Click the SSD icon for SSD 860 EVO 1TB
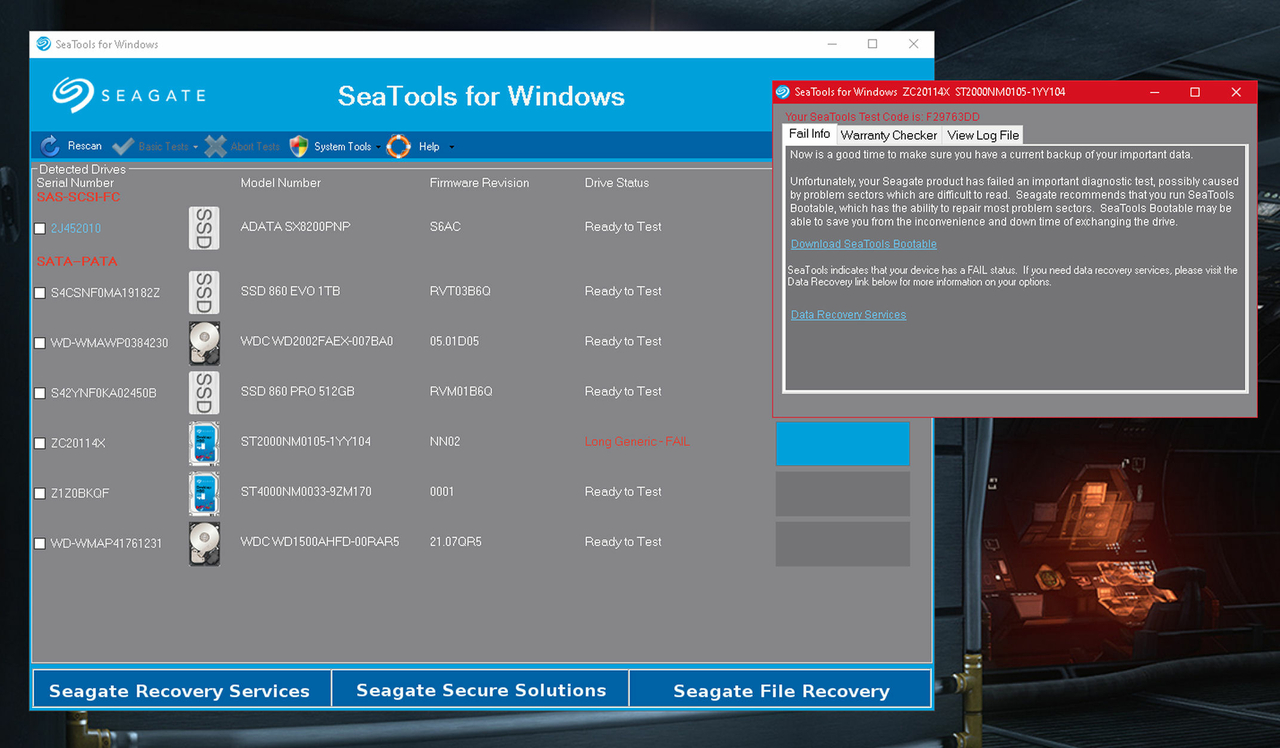Image resolution: width=1280 pixels, height=748 pixels. 204,292
